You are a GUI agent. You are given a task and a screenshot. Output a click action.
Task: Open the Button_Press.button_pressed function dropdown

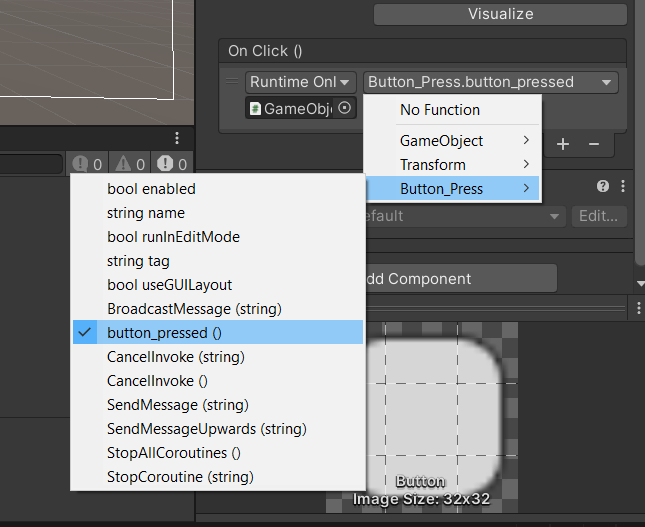[491, 82]
